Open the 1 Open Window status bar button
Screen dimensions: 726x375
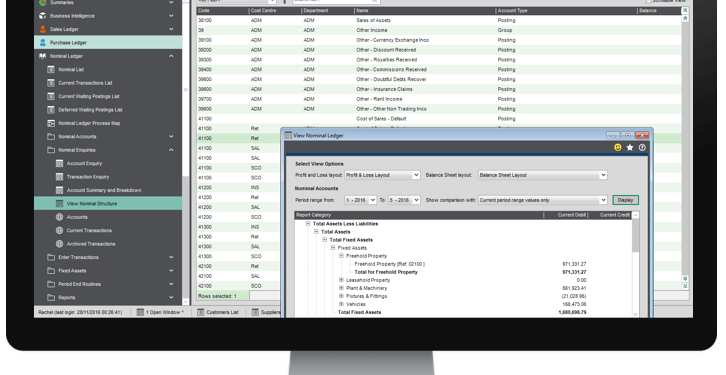160,312
